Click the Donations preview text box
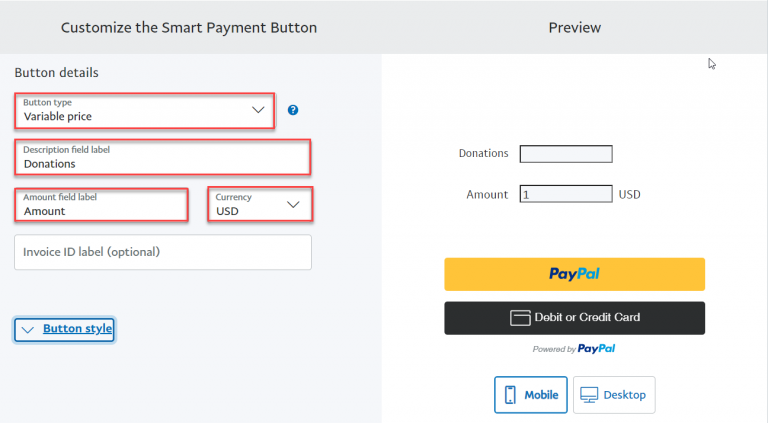 coord(566,154)
